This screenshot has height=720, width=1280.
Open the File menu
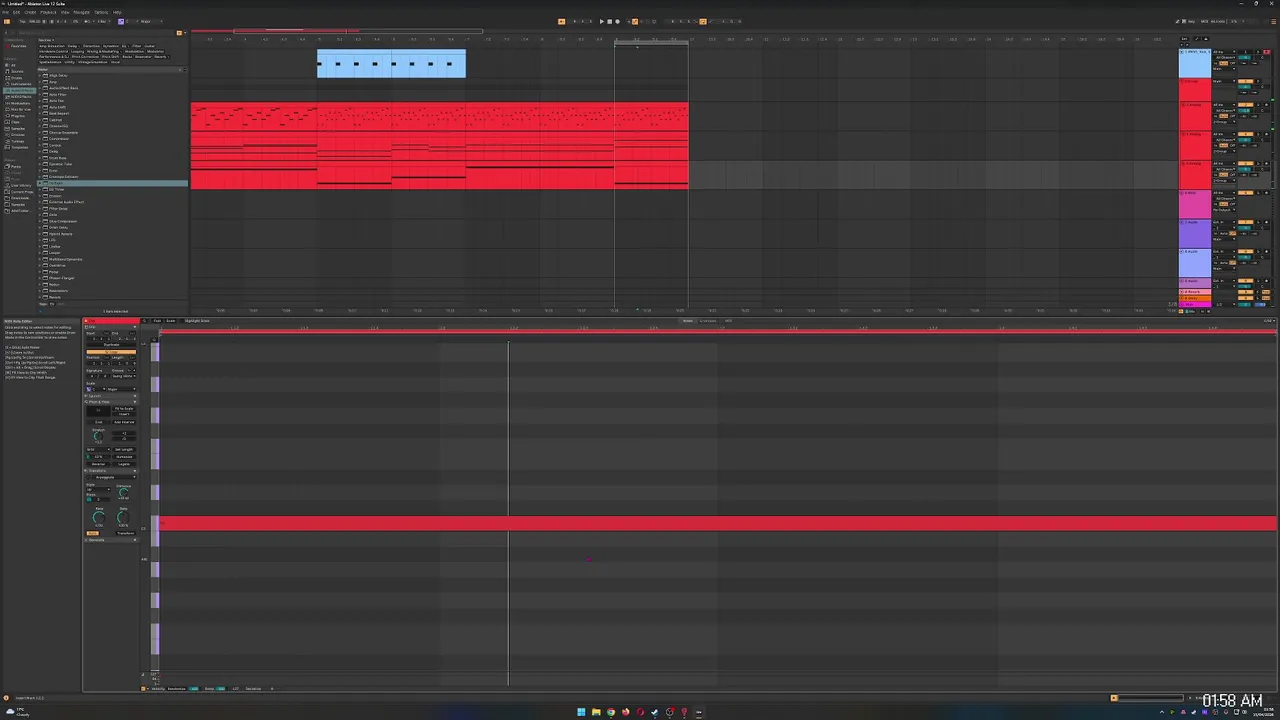(5, 12)
